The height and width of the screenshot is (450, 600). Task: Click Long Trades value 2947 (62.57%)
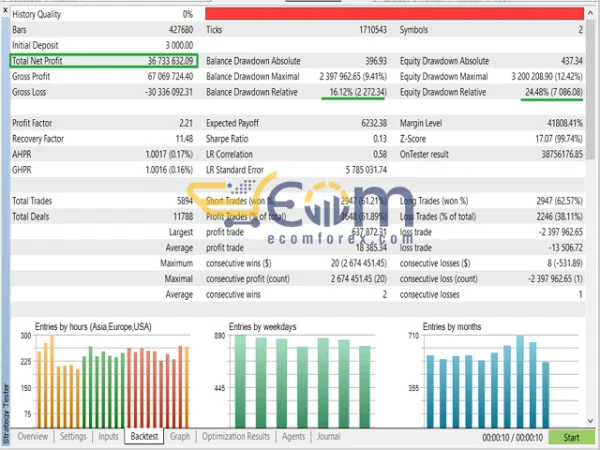click(559, 201)
